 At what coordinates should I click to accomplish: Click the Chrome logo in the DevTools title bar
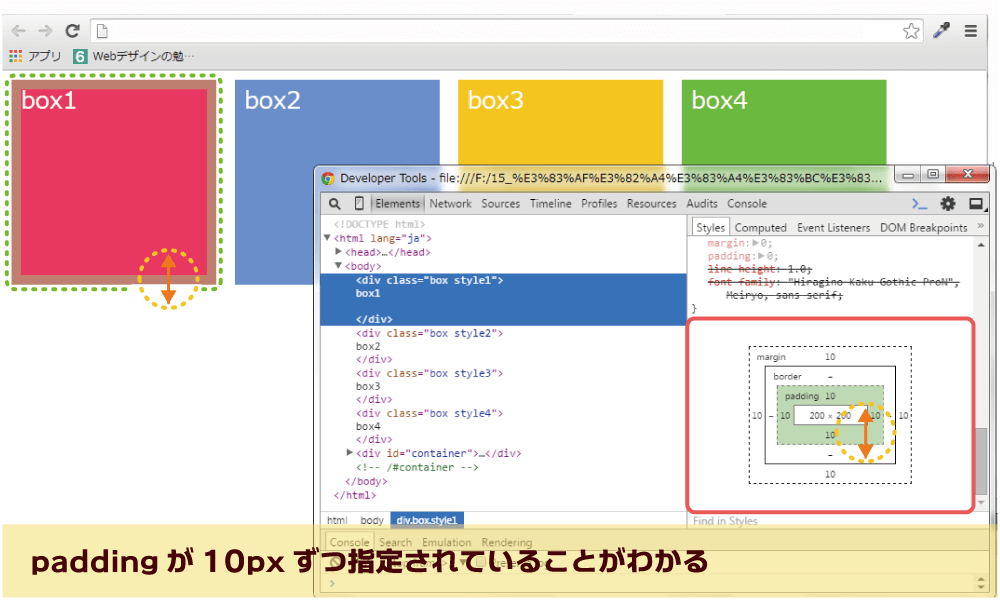coord(328,178)
